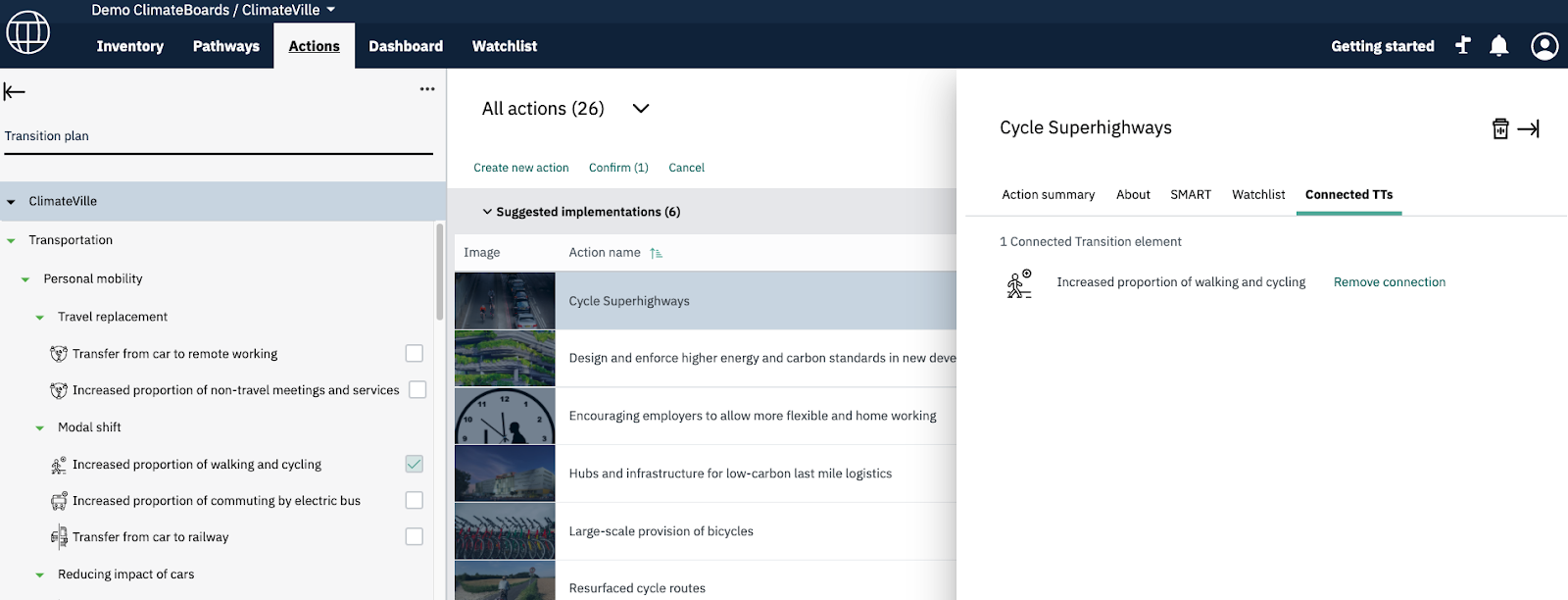The height and width of the screenshot is (600, 1568).
Task: Check Transfer from car to remote working
Action: 415,353
